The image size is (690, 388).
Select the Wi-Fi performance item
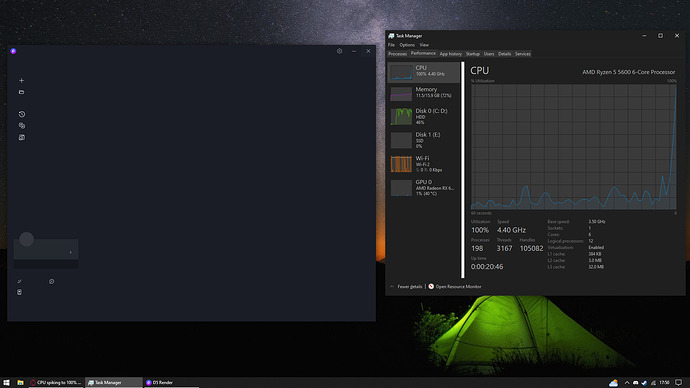[423, 164]
